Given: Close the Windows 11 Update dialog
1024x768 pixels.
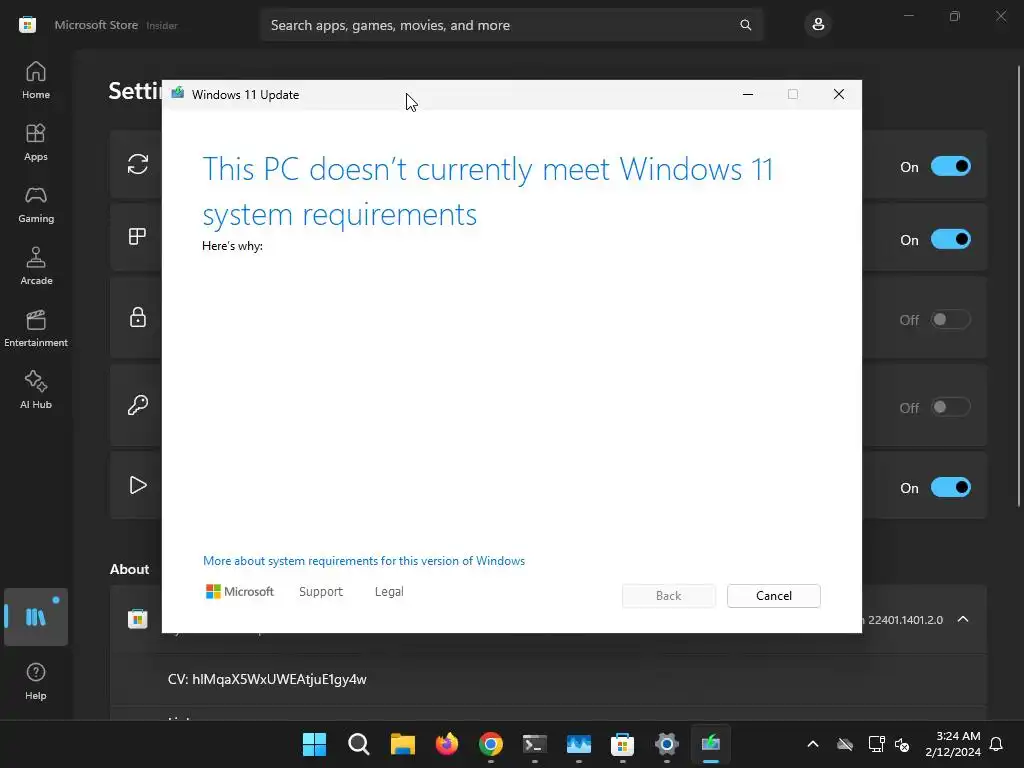Looking at the screenshot, I should 839,95.
